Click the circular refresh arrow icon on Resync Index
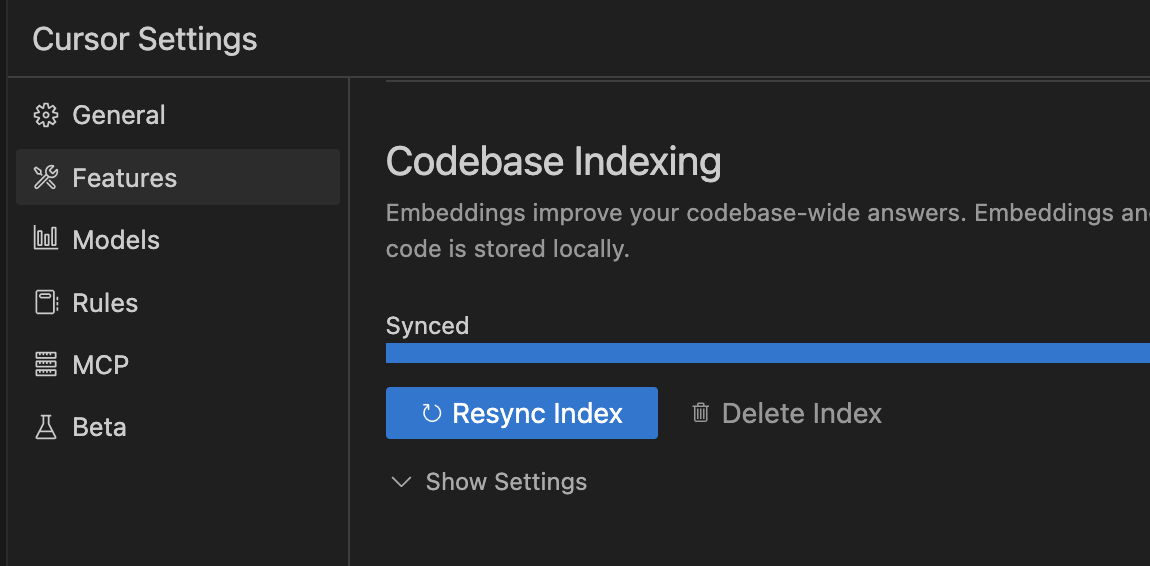 (x=432, y=414)
